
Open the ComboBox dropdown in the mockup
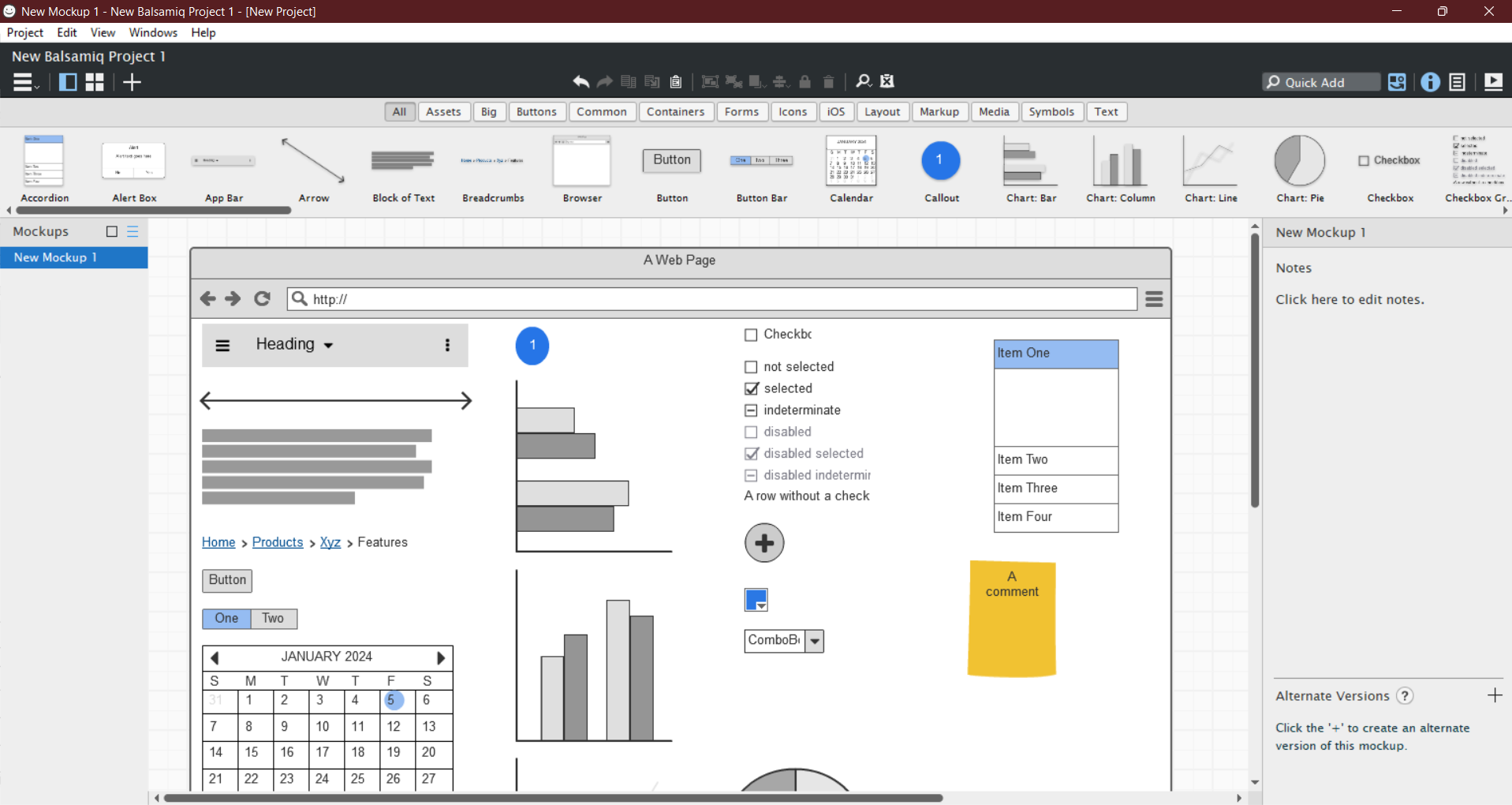tap(815, 641)
